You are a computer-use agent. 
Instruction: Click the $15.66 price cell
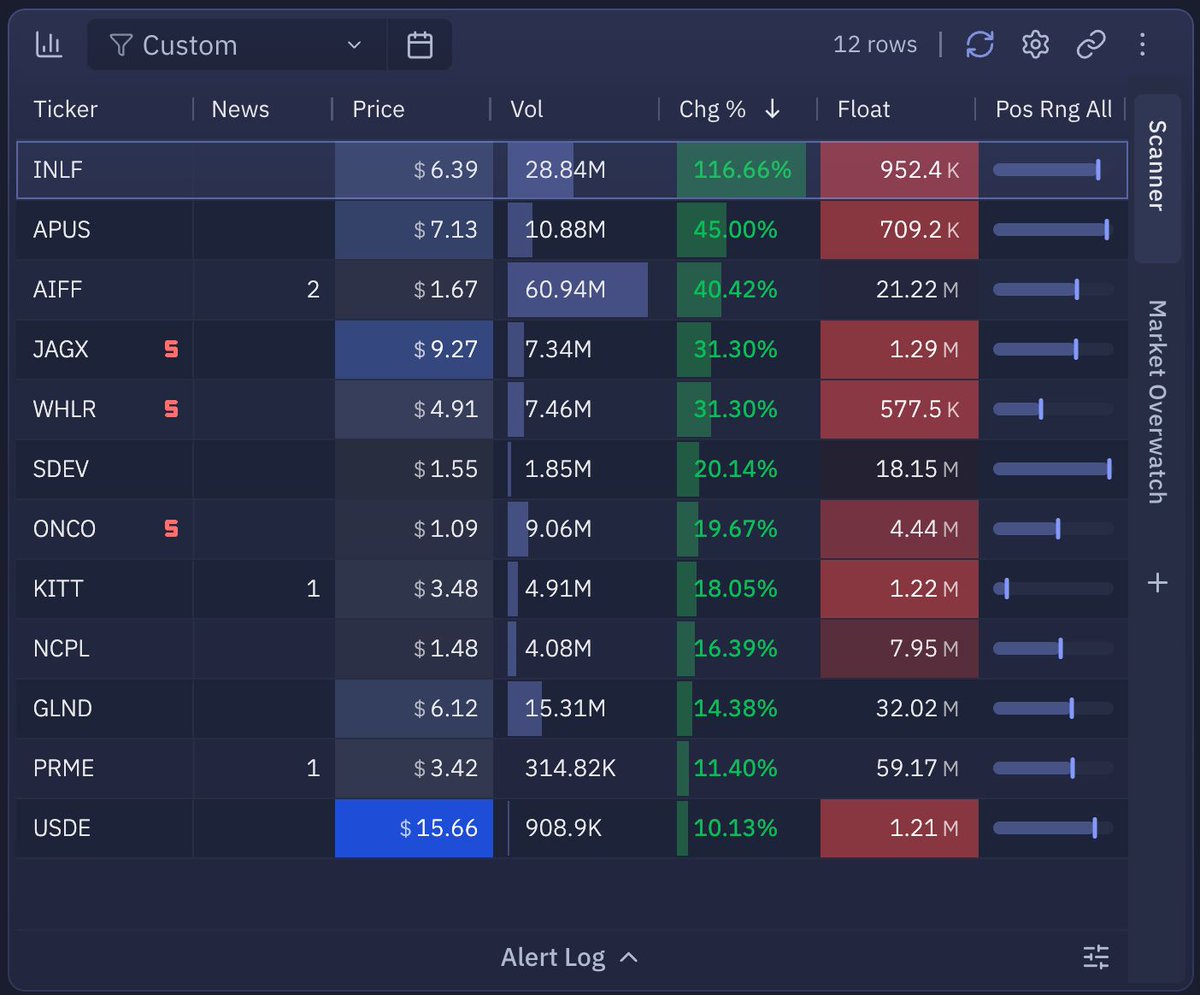(x=414, y=828)
